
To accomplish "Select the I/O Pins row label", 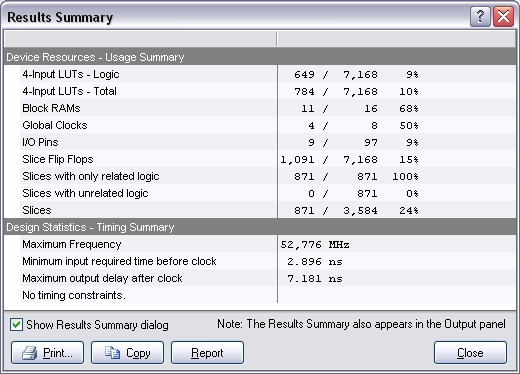I will click(x=40, y=142).
